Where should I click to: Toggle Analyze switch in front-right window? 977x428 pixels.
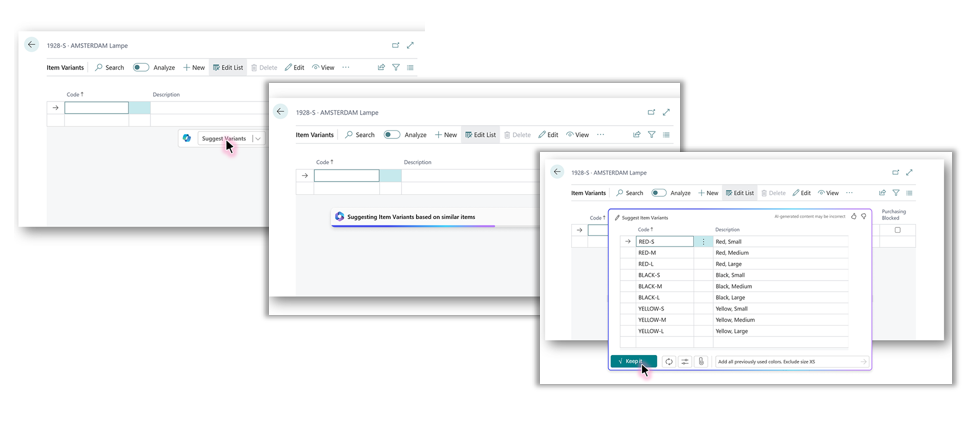659,193
